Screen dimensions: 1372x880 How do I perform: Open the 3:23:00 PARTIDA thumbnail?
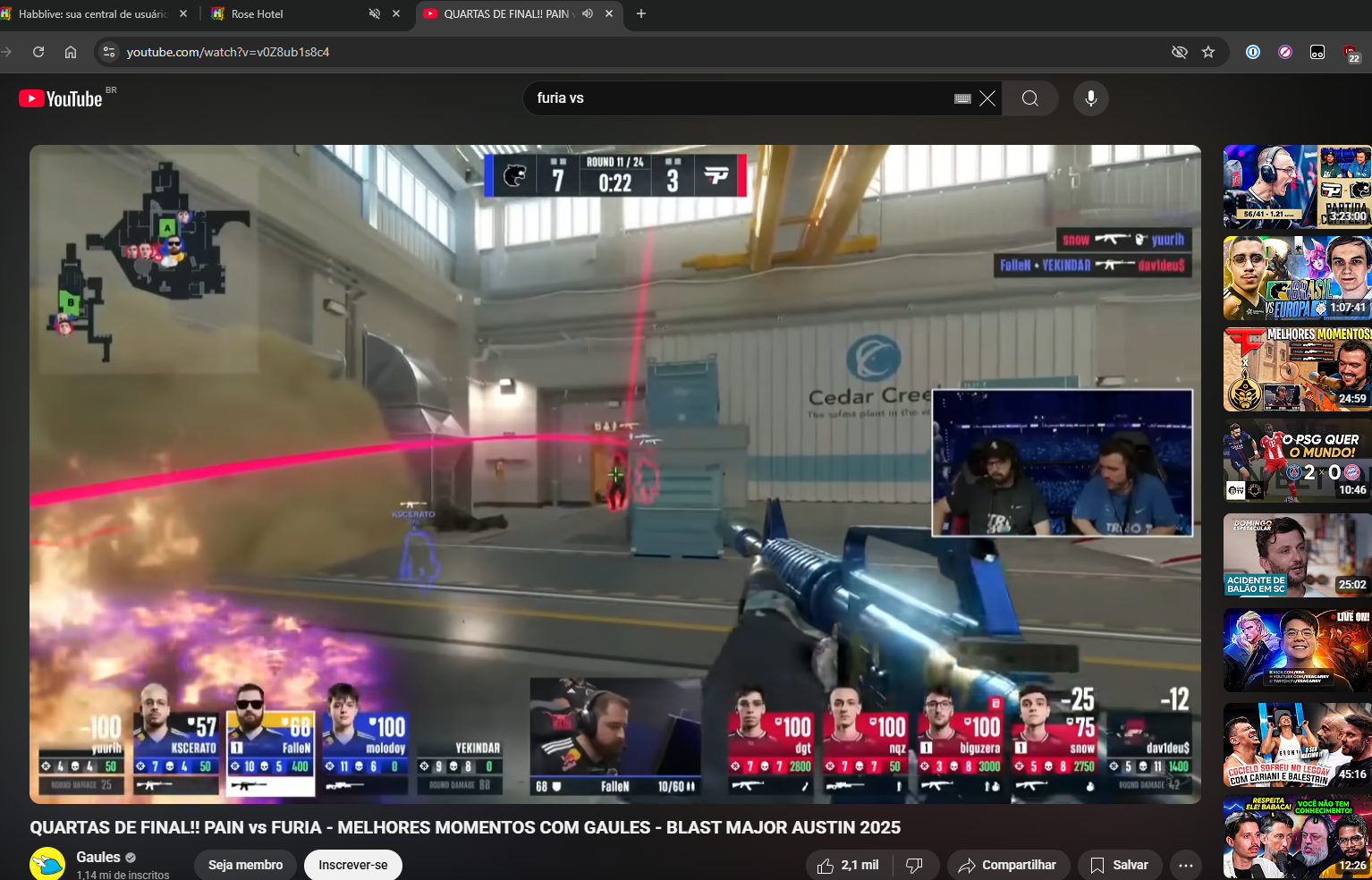(x=1298, y=187)
